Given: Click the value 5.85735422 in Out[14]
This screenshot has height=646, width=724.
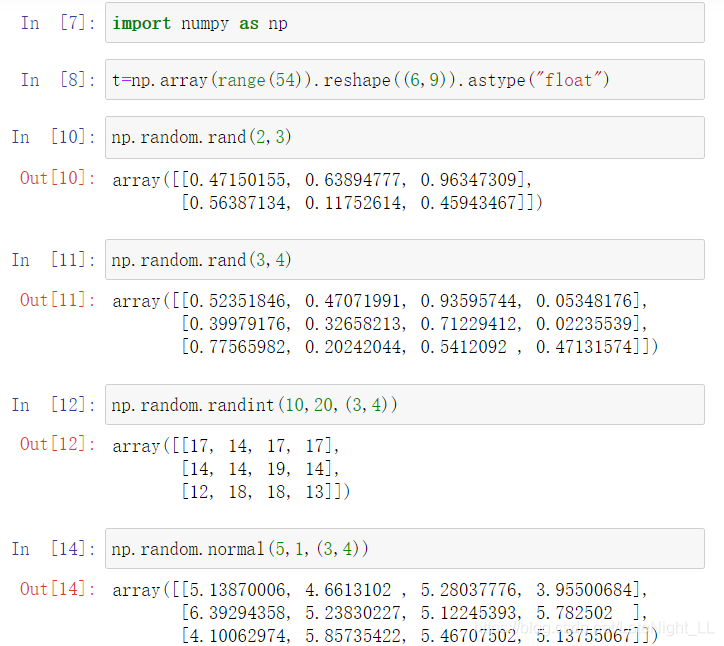Looking at the screenshot, I should 353,636.
